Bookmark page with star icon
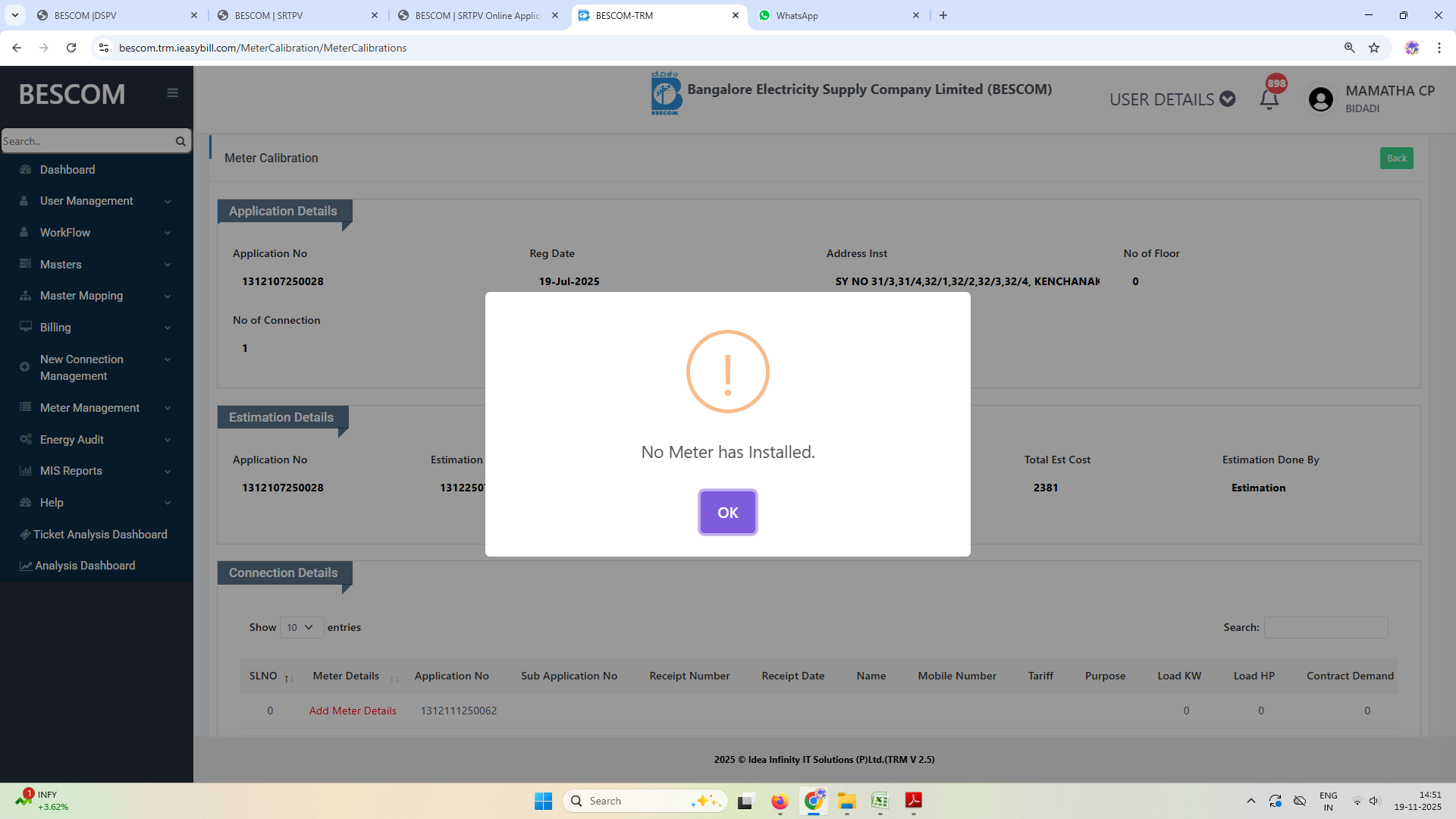The image size is (1456, 819). [x=1374, y=48]
